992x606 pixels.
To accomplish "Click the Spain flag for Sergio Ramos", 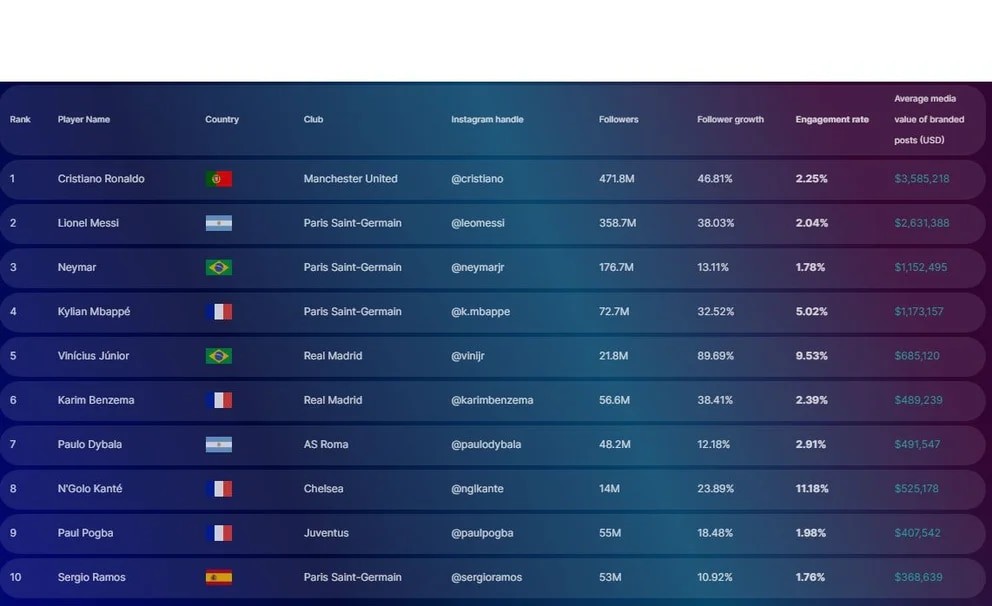I will [218, 577].
